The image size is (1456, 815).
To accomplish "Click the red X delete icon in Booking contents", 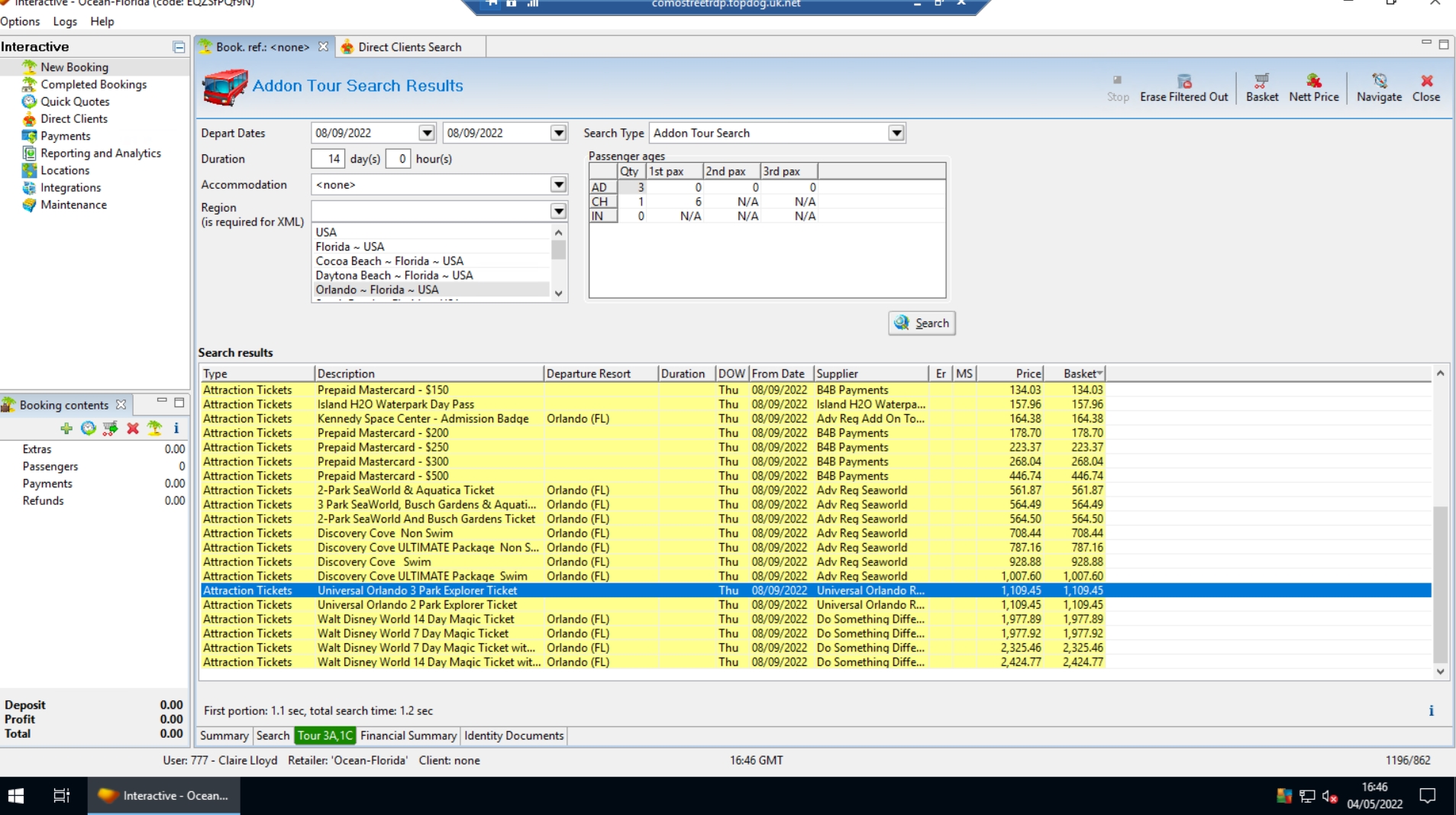I will point(133,429).
